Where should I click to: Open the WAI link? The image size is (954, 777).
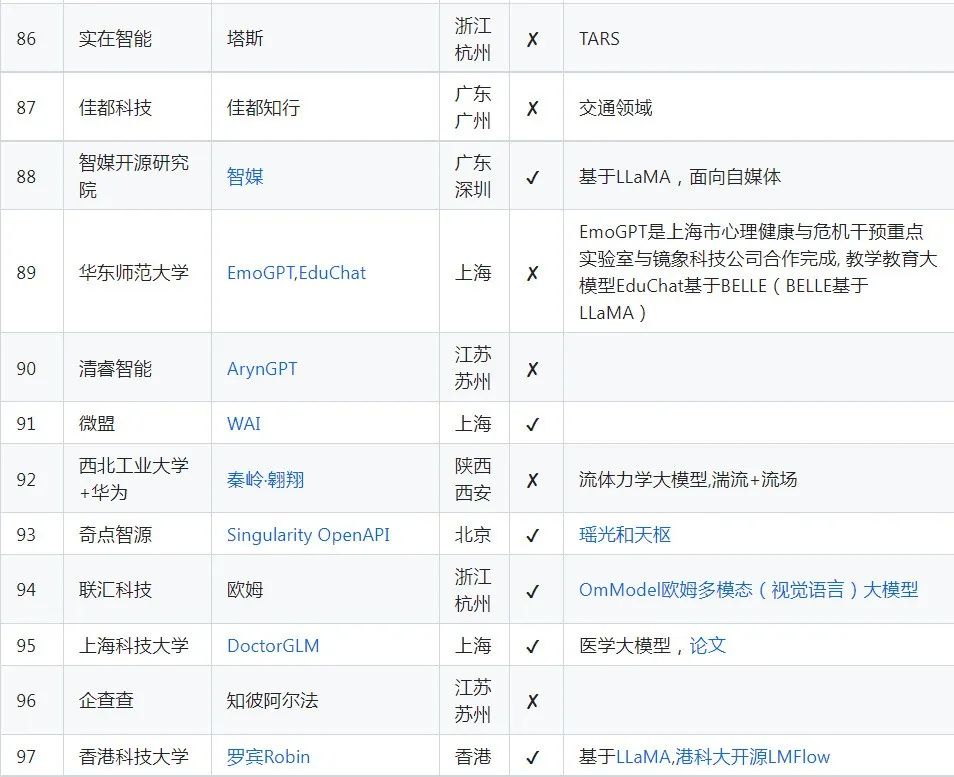click(243, 423)
